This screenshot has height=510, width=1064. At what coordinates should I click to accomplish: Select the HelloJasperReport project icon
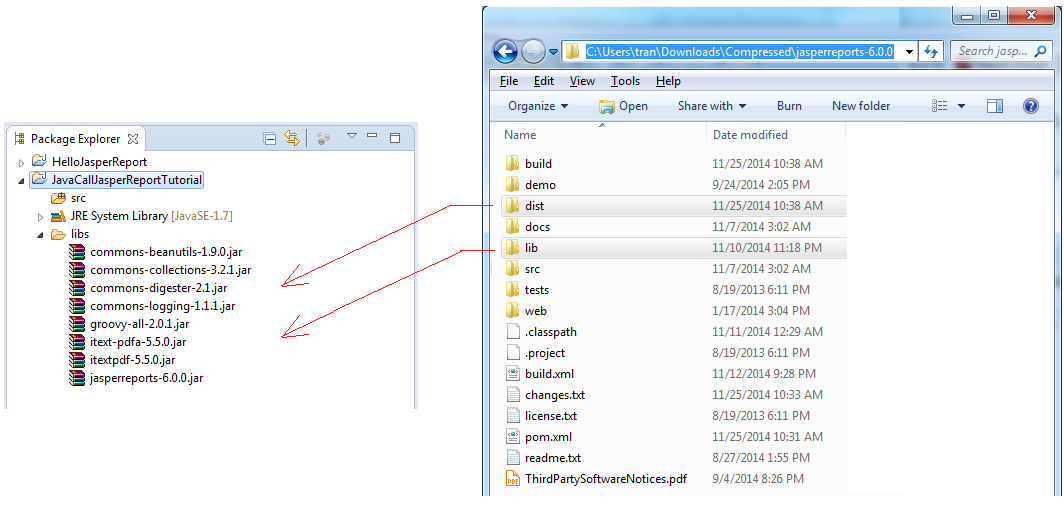tap(39, 162)
